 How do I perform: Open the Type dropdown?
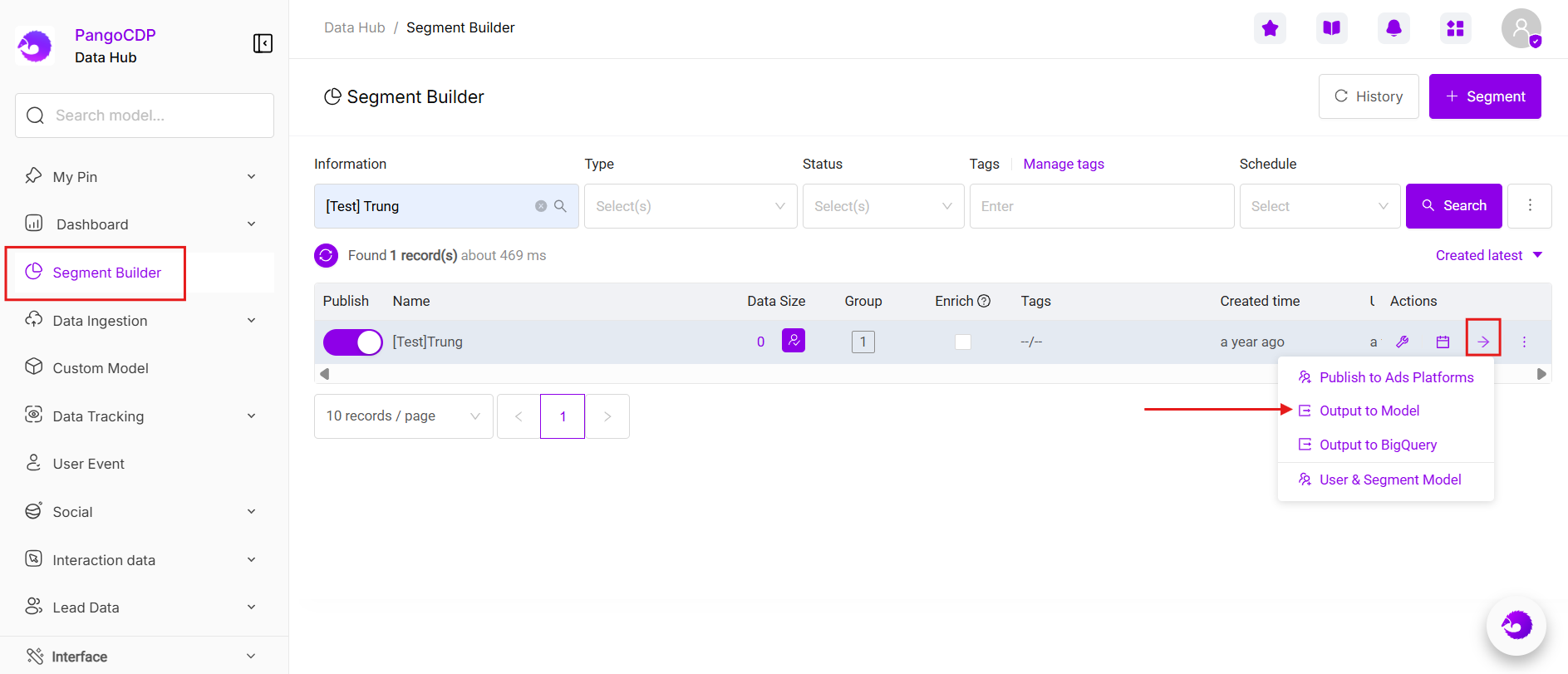(691, 206)
